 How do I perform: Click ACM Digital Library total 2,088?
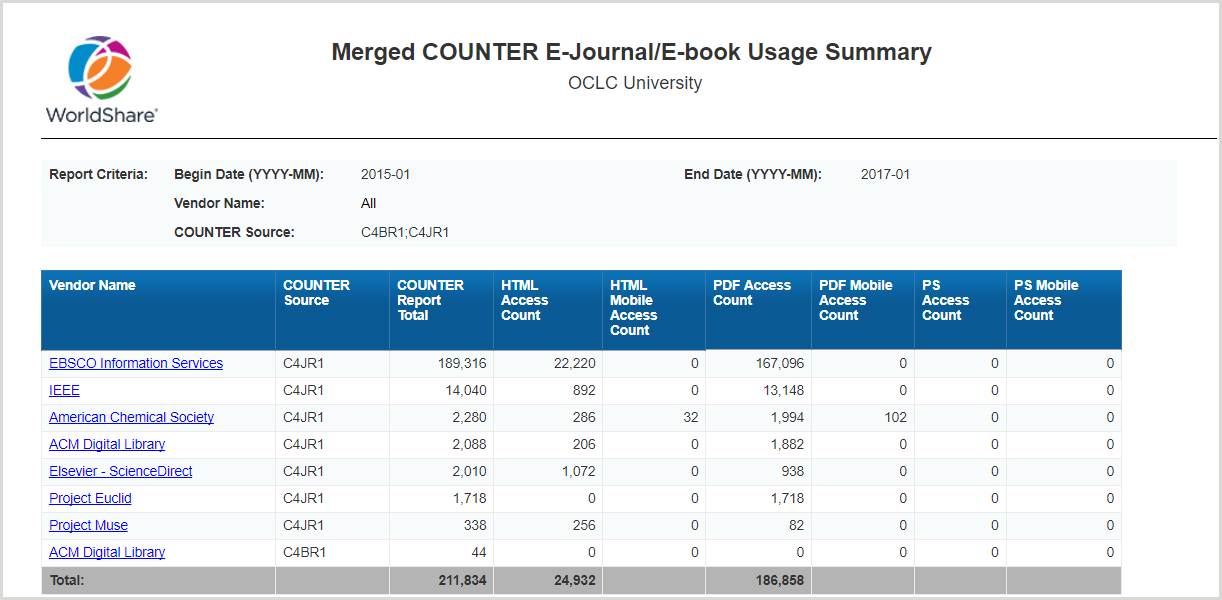[469, 444]
